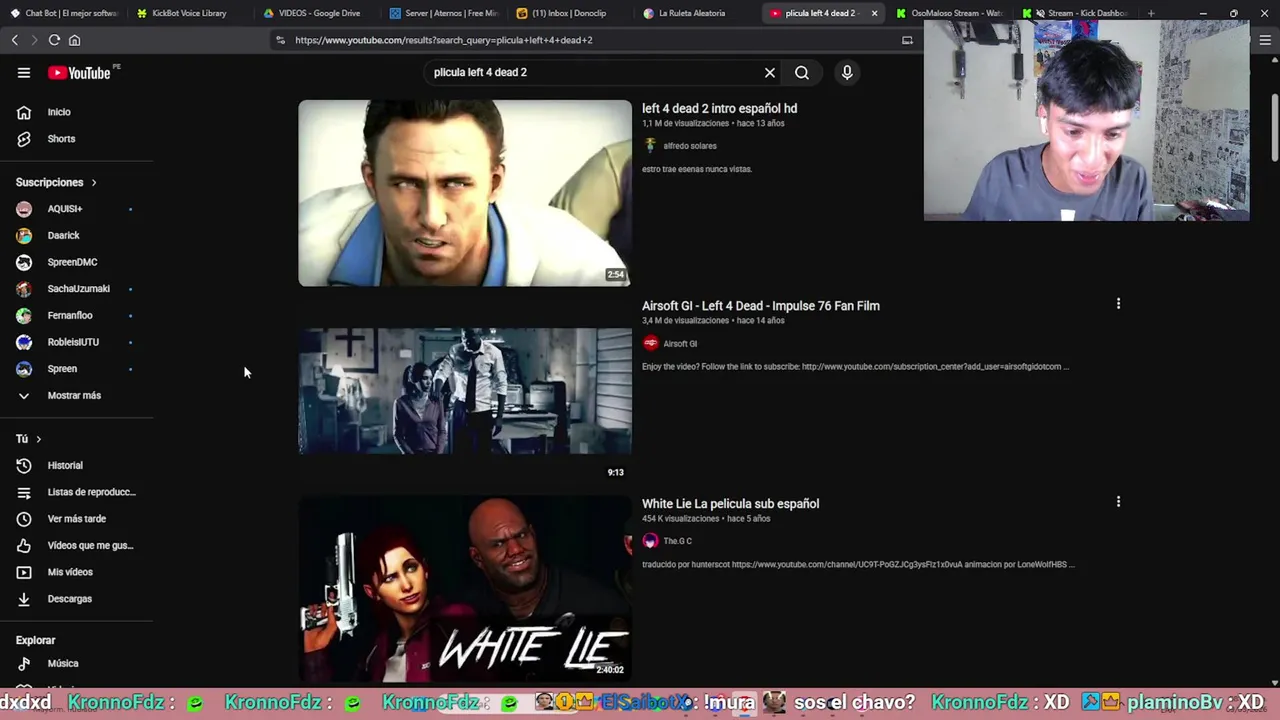Click the magnifier search button

coord(802,72)
